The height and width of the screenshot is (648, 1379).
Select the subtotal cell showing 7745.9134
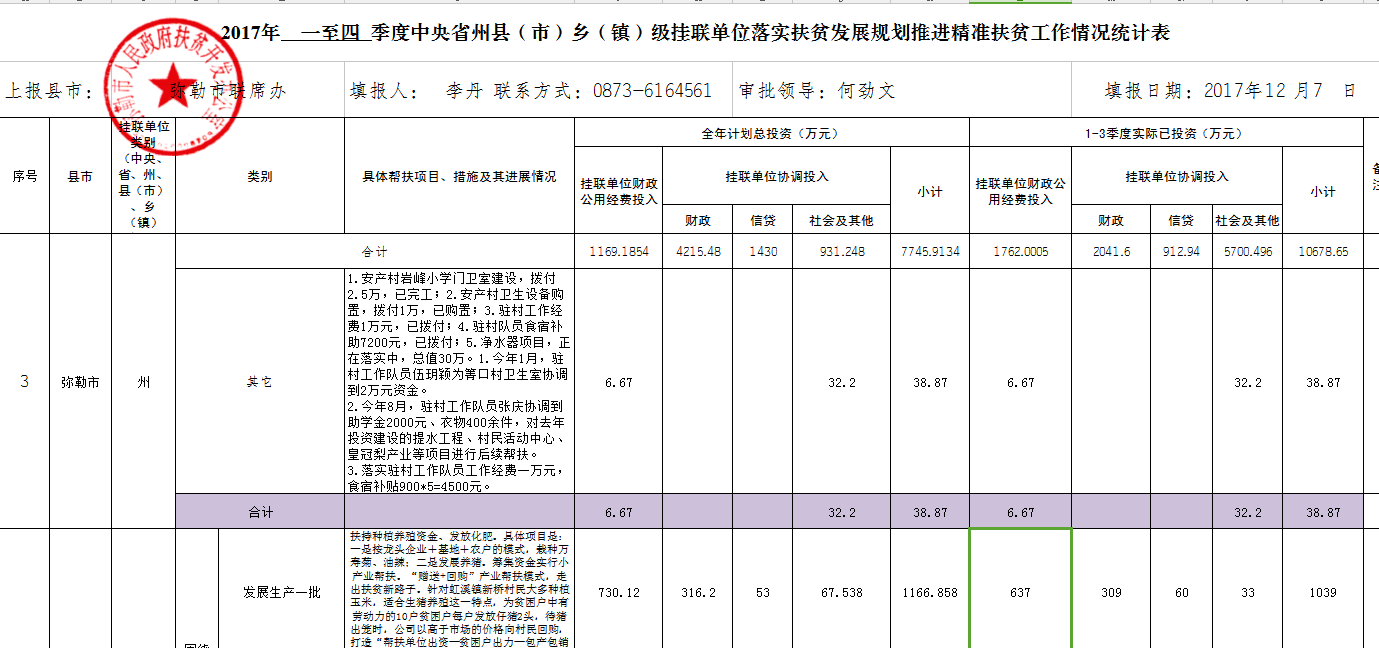click(930, 252)
